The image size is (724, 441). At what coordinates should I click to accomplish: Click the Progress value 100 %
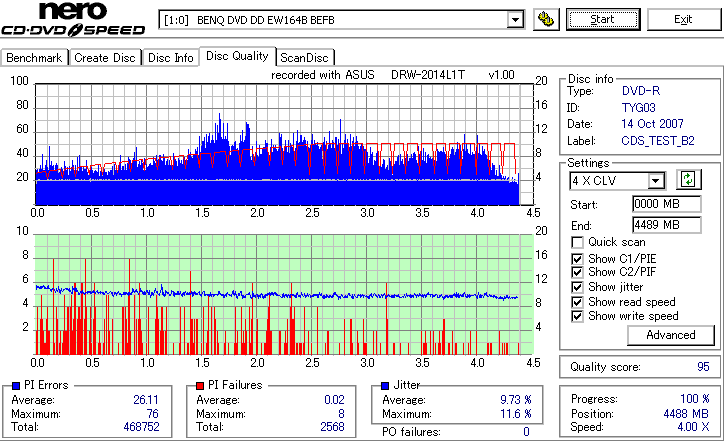694,399
